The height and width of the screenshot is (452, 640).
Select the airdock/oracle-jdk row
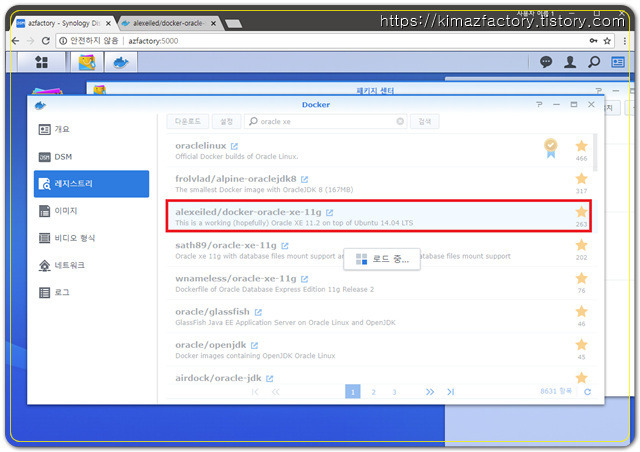click(x=380, y=376)
